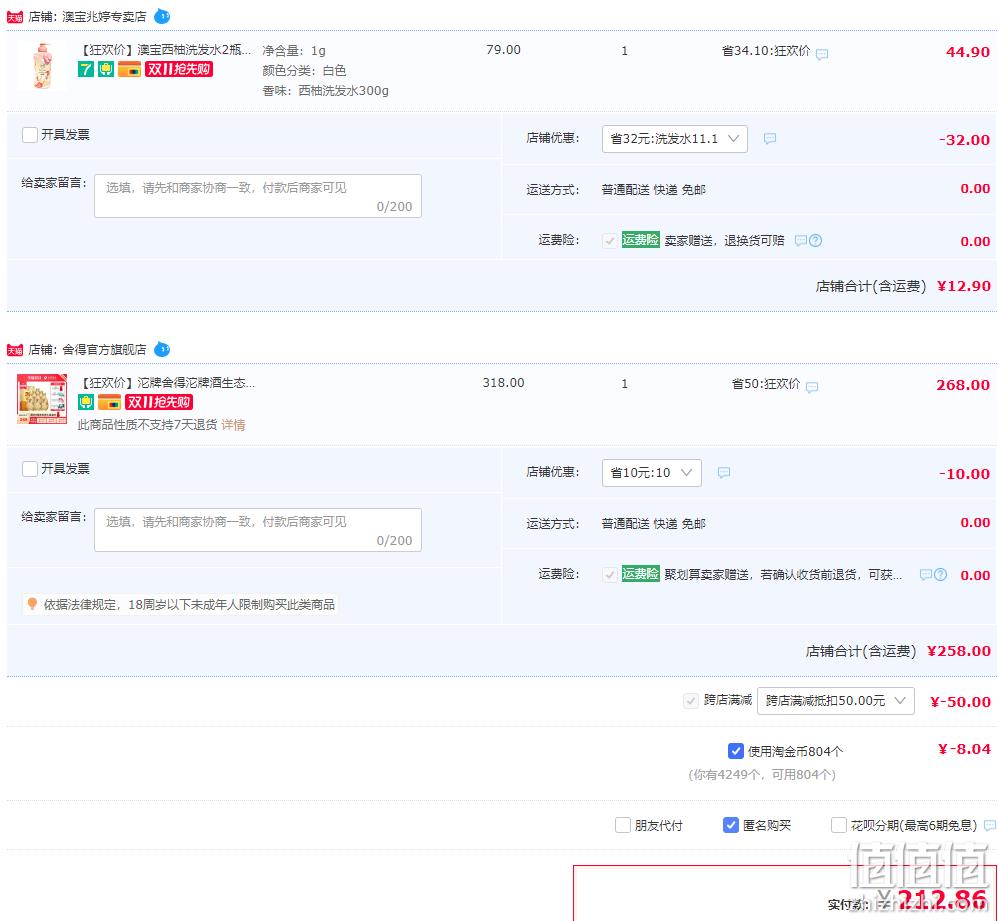Click comment icon after 聚划算卖家赠送 text
Image resolution: width=998 pixels, height=921 pixels.
click(x=926, y=575)
